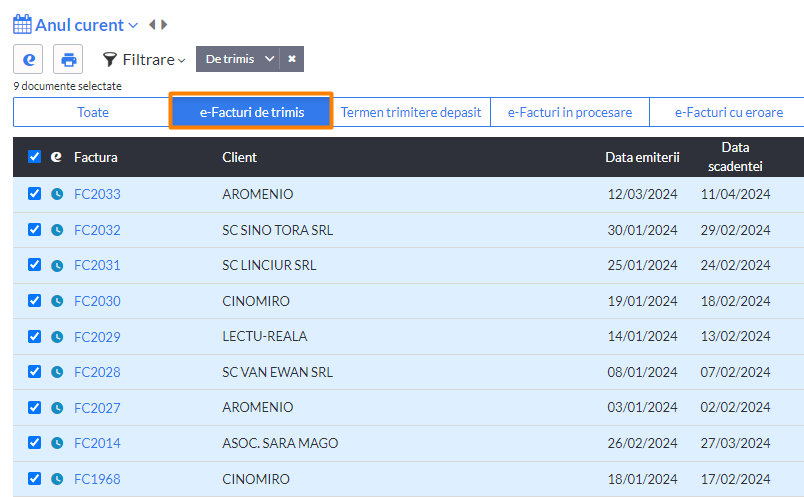
Task: Open invoice FC2030 link
Action: (97, 301)
